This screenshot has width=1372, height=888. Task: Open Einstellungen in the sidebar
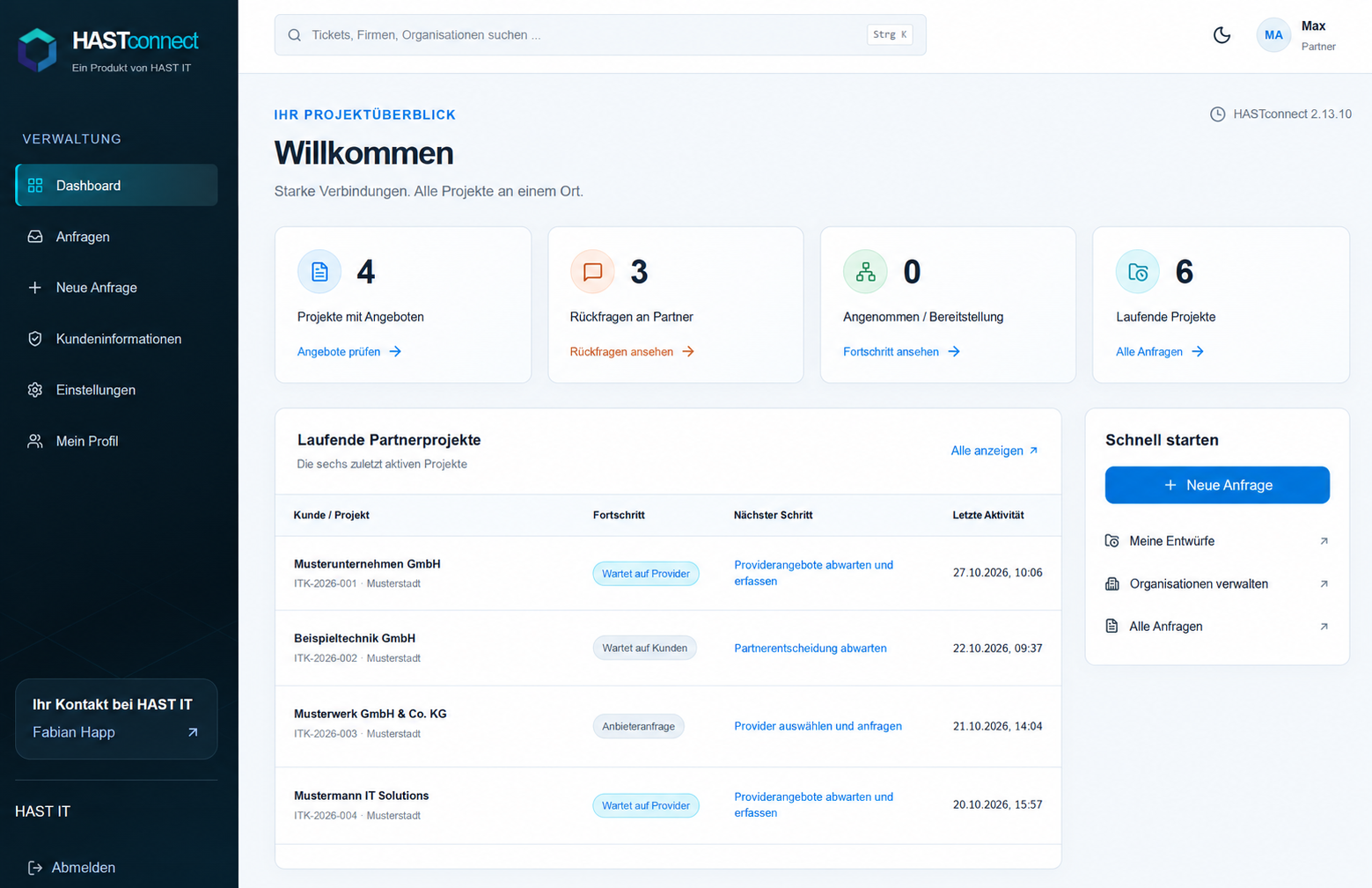pyautogui.click(x=116, y=390)
